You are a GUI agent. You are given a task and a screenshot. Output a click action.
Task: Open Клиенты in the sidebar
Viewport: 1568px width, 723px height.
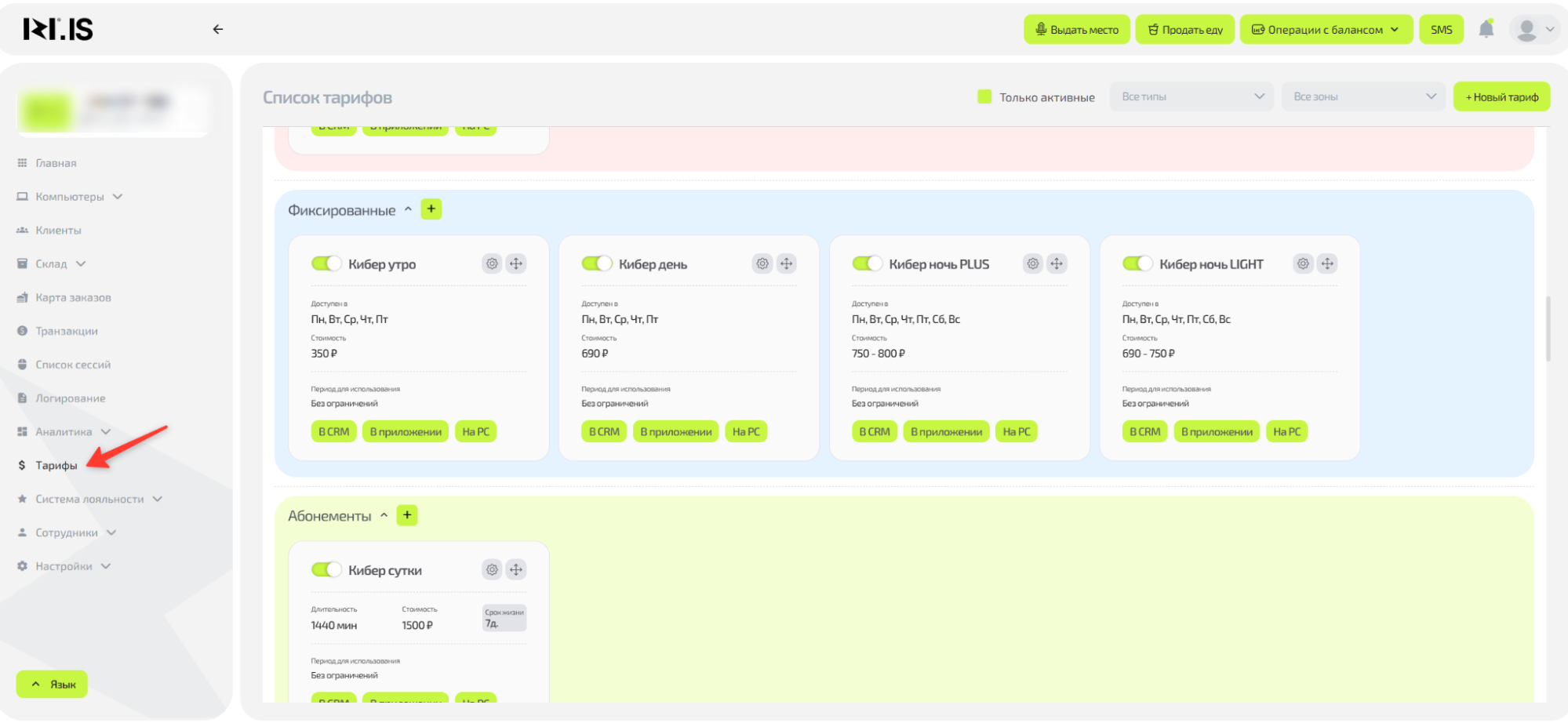58,231
